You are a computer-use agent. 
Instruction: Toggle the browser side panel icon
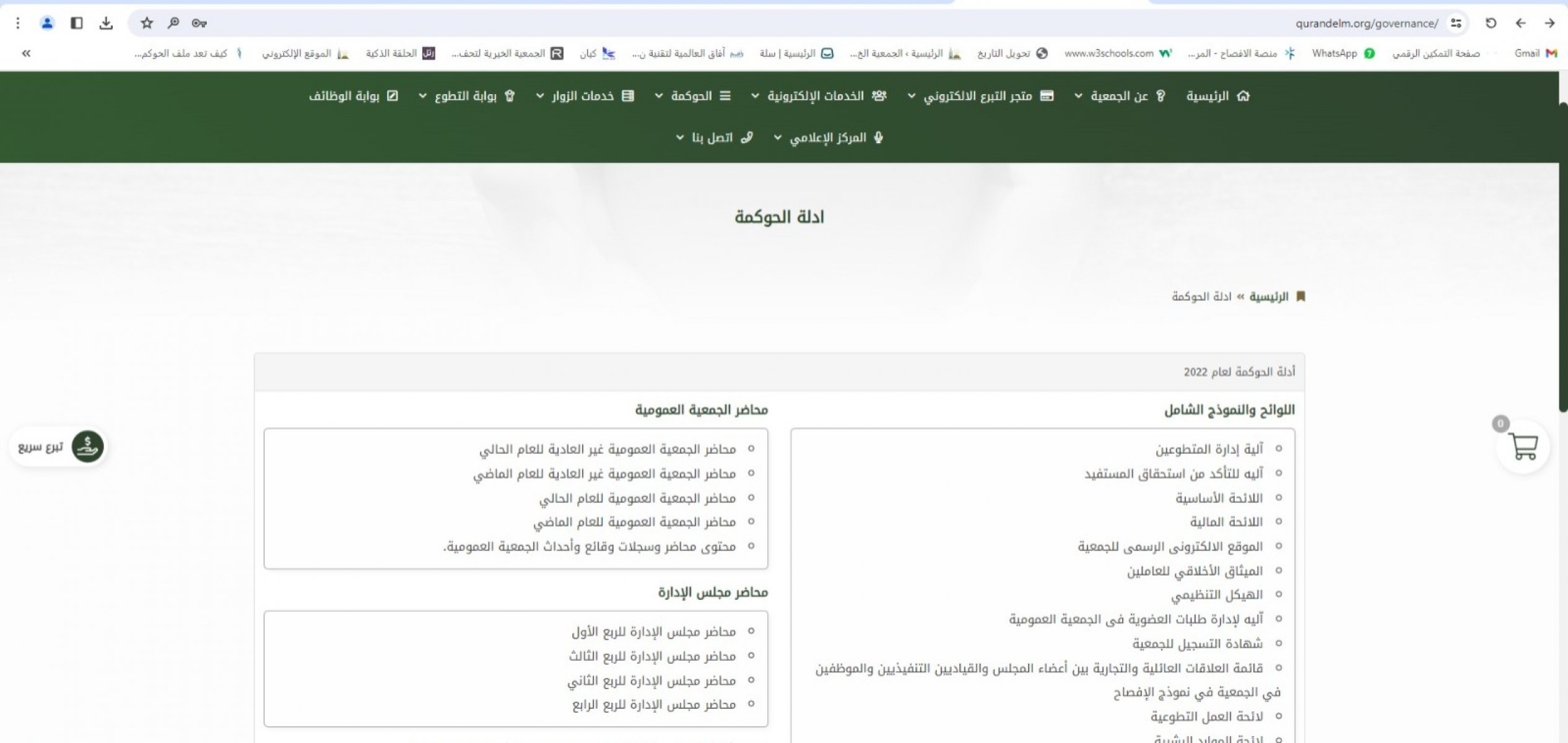coord(77,23)
